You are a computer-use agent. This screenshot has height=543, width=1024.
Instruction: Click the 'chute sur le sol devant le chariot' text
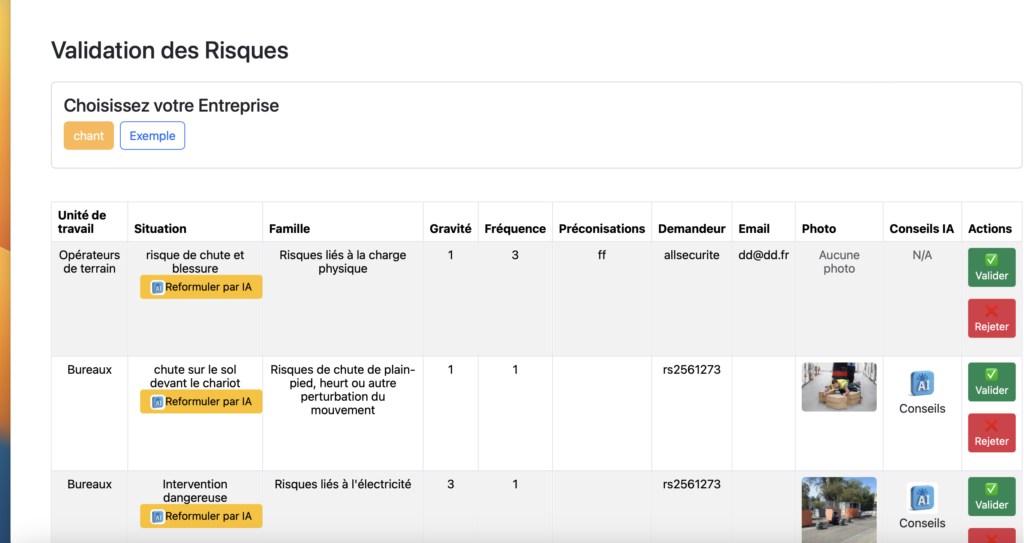pos(195,376)
